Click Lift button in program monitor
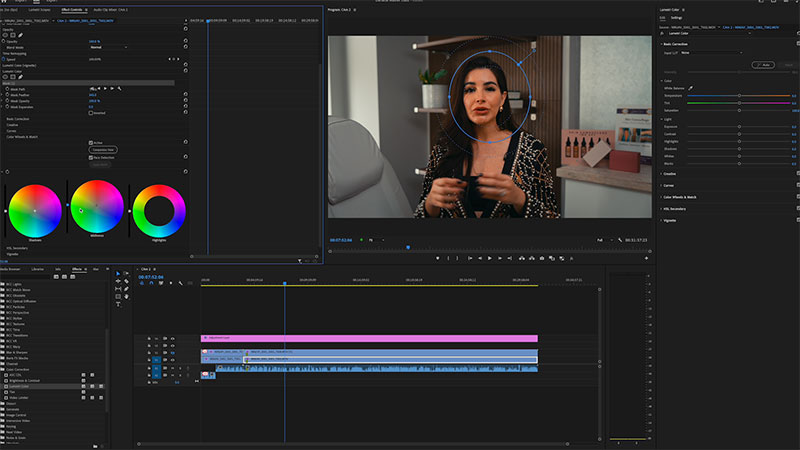 tap(521, 258)
